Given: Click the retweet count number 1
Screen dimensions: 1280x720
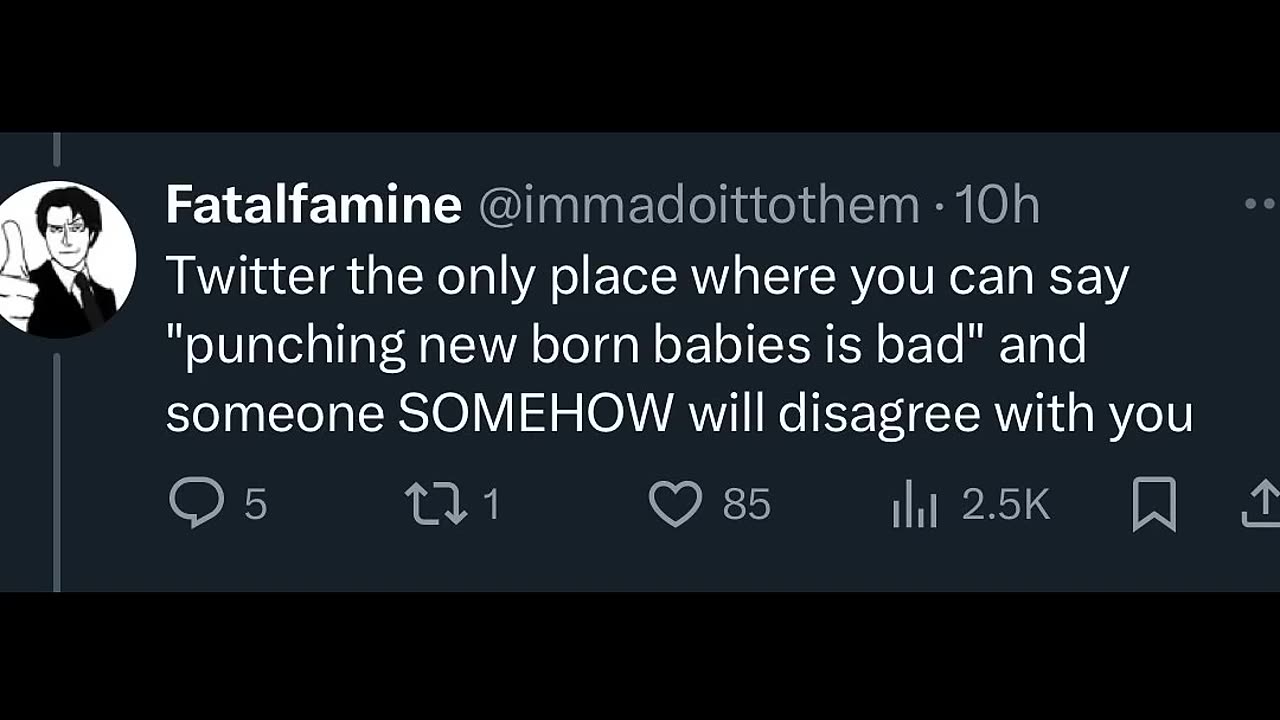Looking at the screenshot, I should (x=491, y=505).
